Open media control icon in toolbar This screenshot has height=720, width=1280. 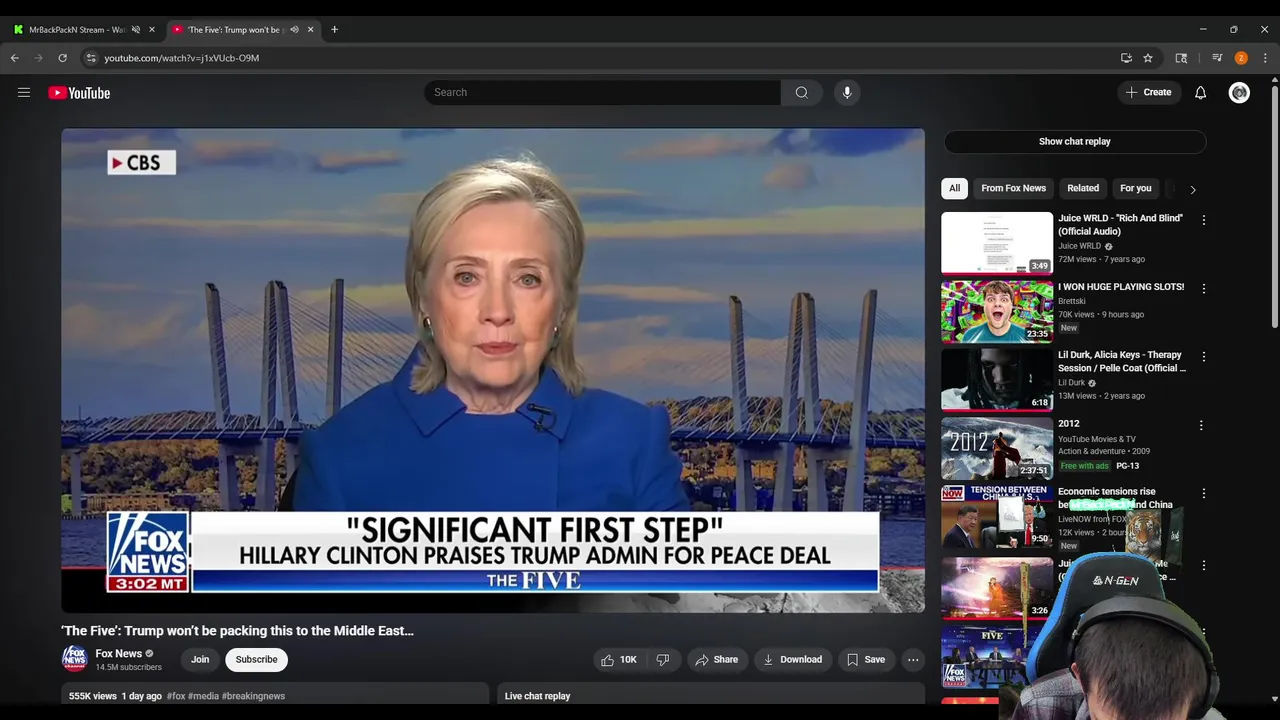[1217, 58]
